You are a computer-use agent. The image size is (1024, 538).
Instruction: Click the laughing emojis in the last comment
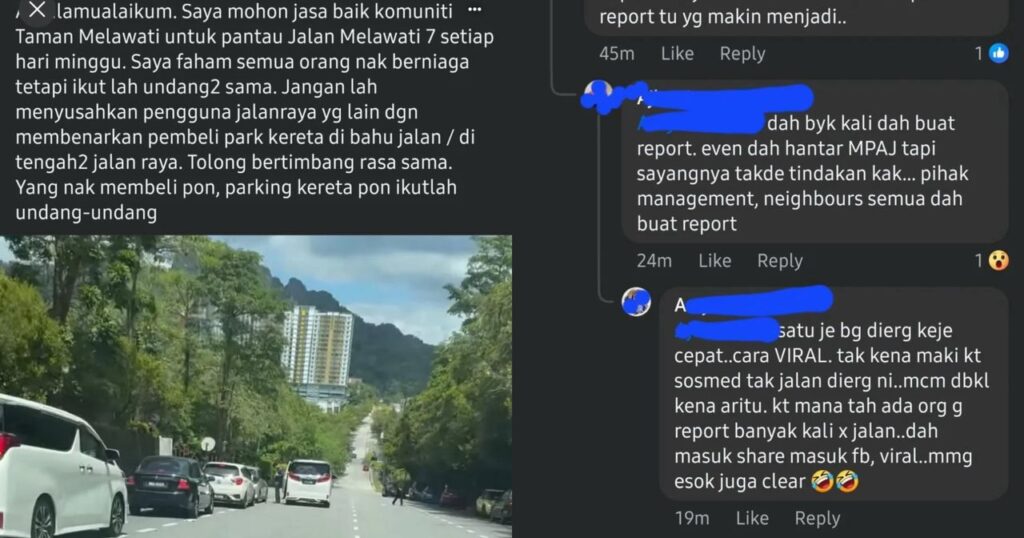coord(835,482)
